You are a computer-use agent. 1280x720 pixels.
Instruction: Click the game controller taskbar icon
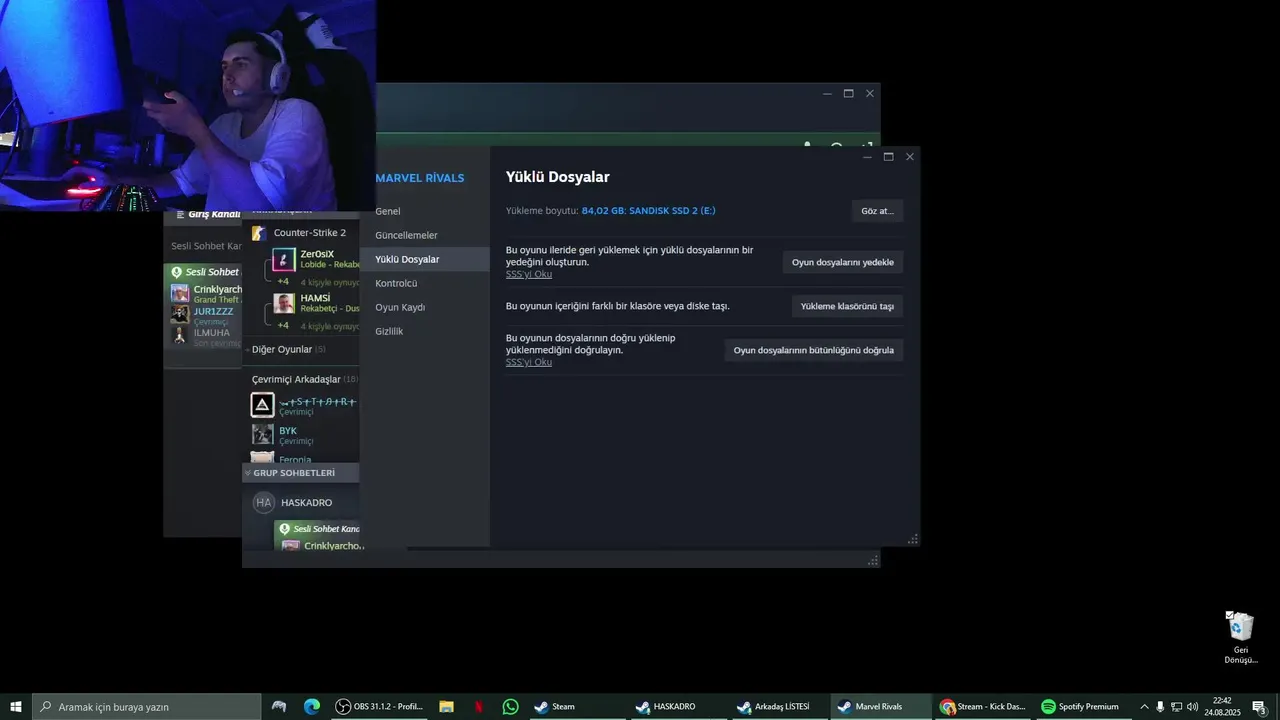[279, 706]
